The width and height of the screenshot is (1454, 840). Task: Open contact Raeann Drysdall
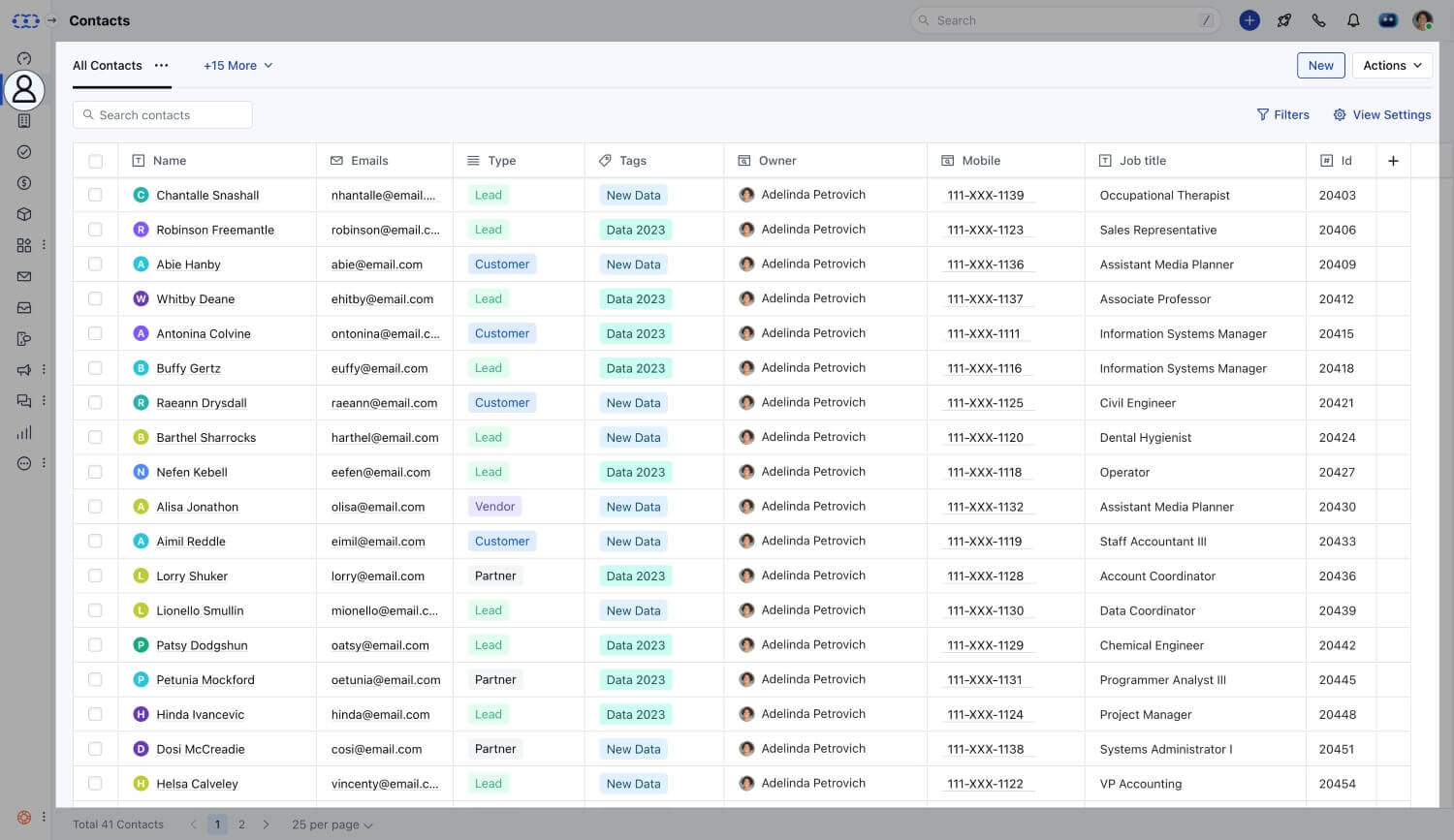coord(202,403)
